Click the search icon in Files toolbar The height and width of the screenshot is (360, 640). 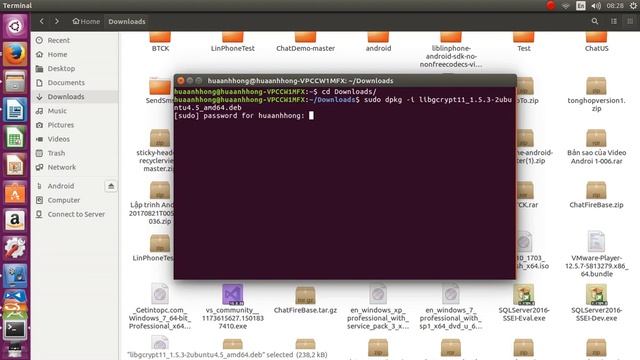click(x=595, y=21)
